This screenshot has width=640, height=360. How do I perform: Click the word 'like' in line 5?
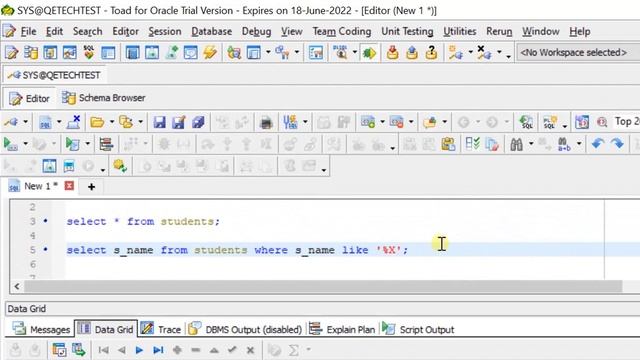tap(355, 250)
